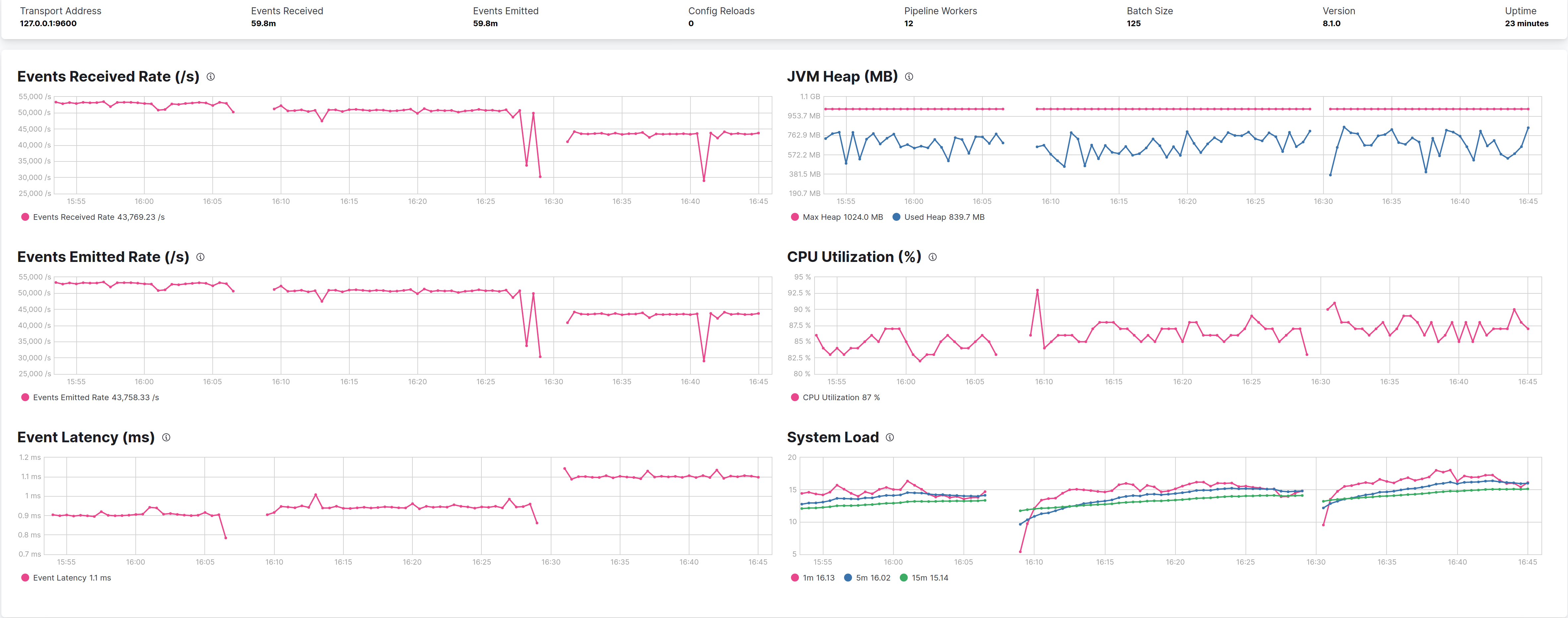Screen dimensions: 1568x618
Task: Click info icon beside System Load title
Action: pos(890,437)
